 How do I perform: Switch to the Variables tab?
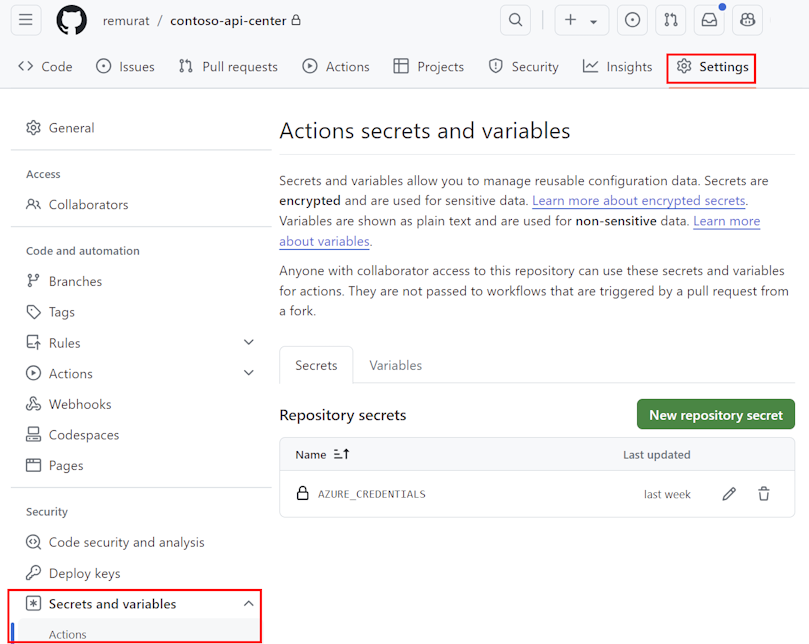point(395,365)
